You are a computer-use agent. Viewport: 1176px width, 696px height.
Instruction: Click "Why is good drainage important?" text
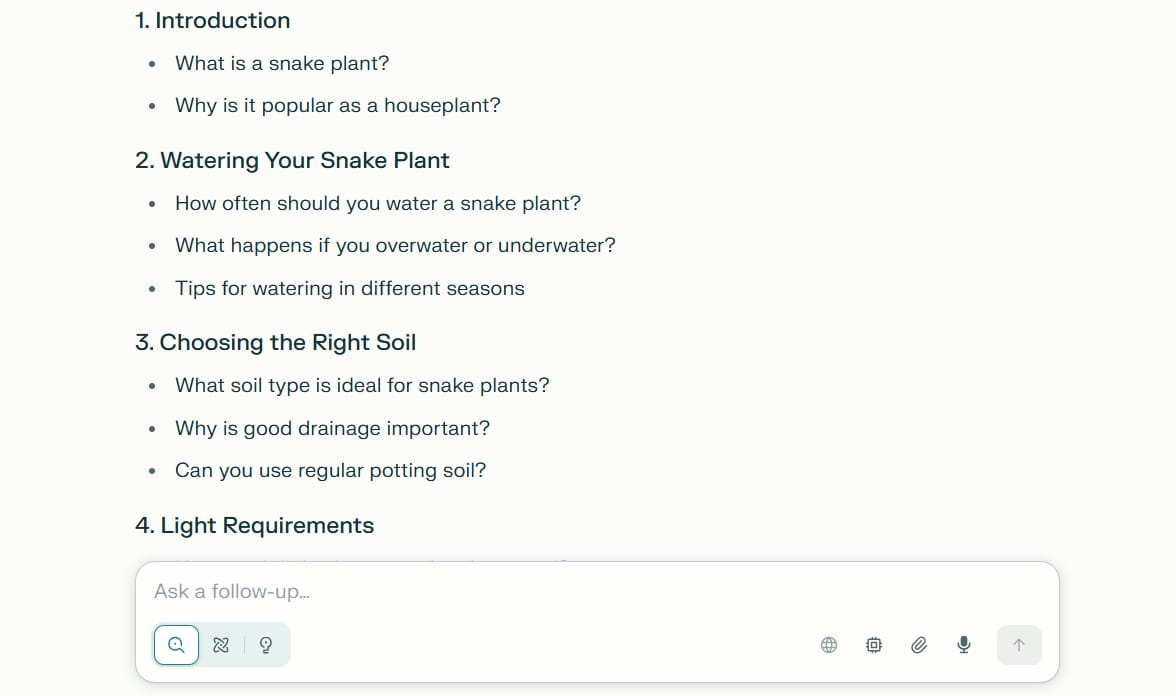tap(332, 428)
